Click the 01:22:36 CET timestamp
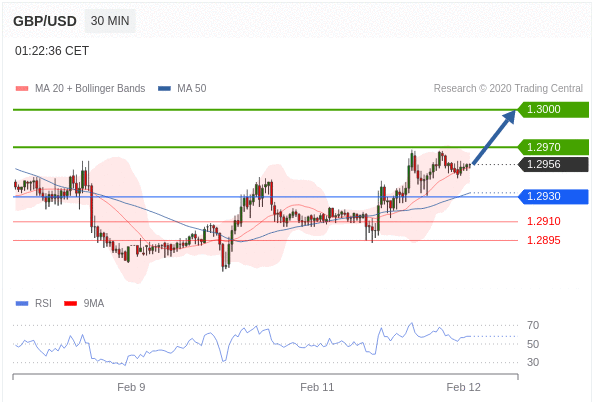 52,51
